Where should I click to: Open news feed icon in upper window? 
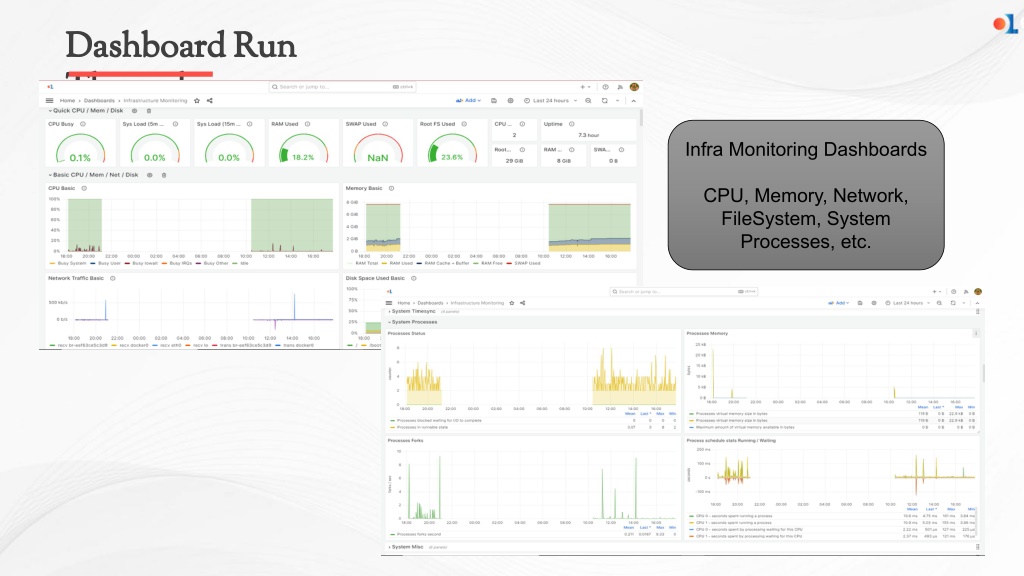click(620, 87)
